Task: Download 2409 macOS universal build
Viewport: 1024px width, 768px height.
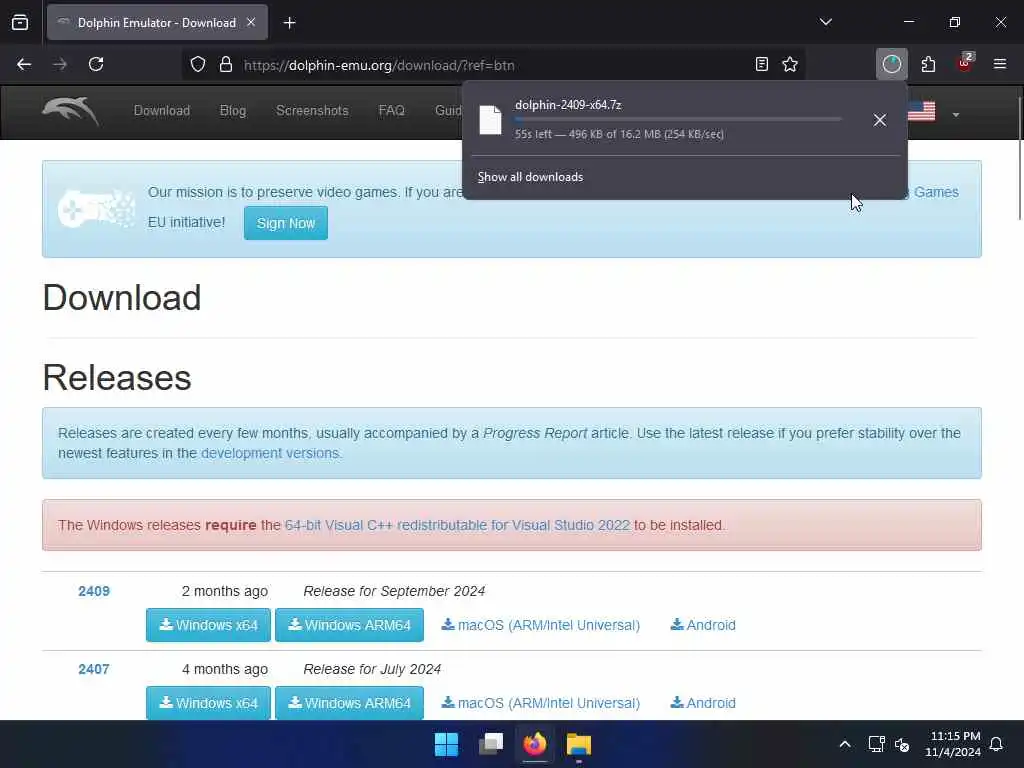Action: coord(541,625)
